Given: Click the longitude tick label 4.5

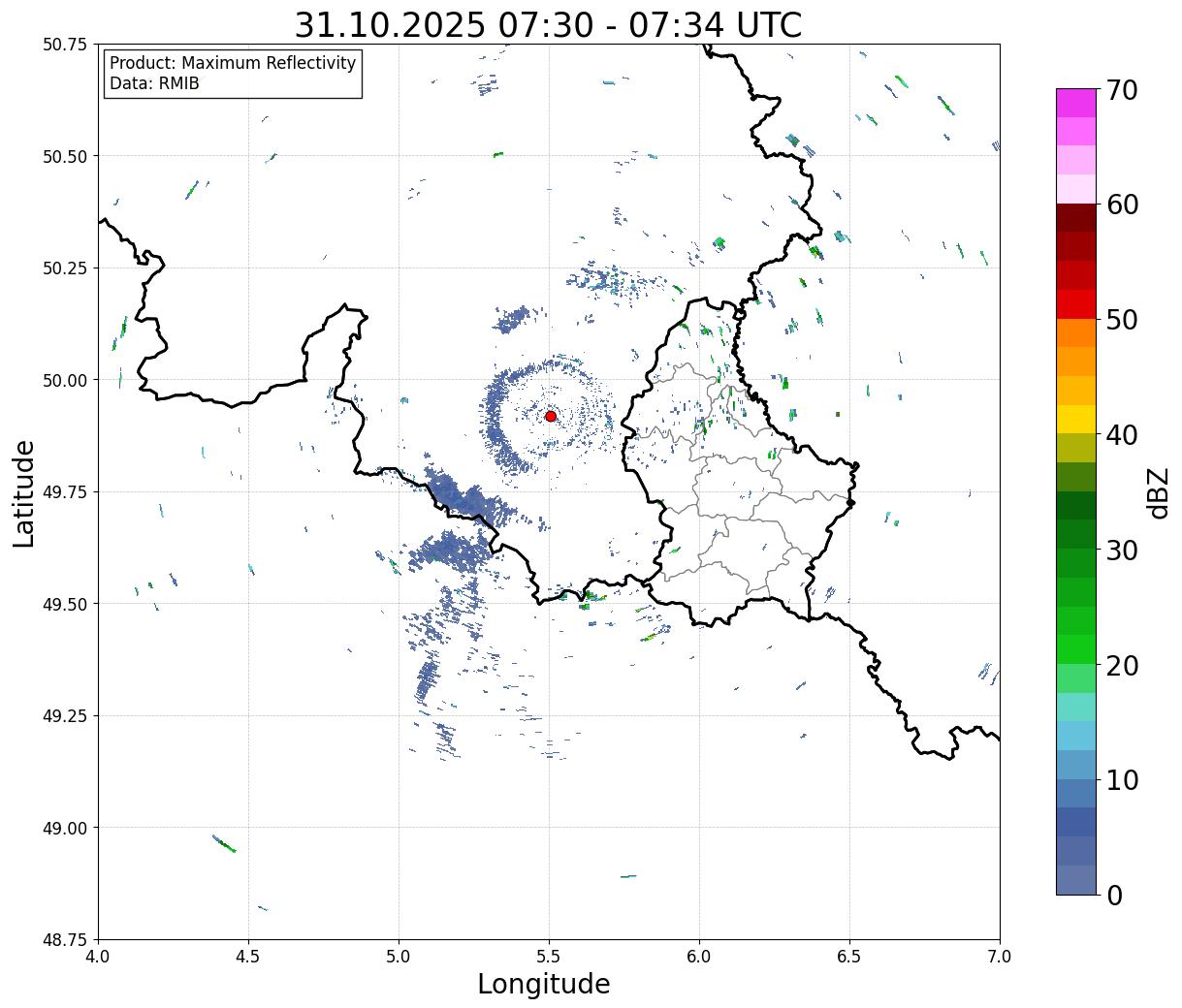Looking at the screenshot, I should click(248, 957).
